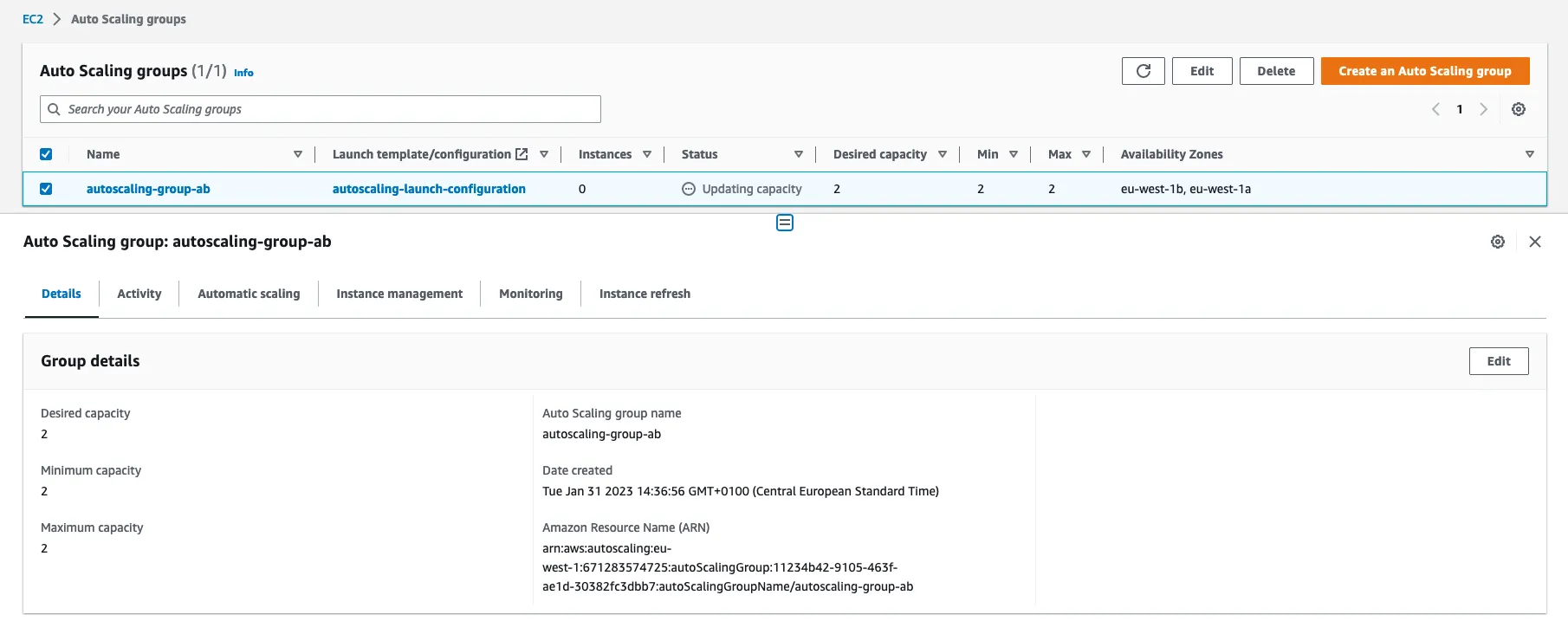Go to previous page arrow
This screenshot has width=1568, height=621.
pos(1435,109)
